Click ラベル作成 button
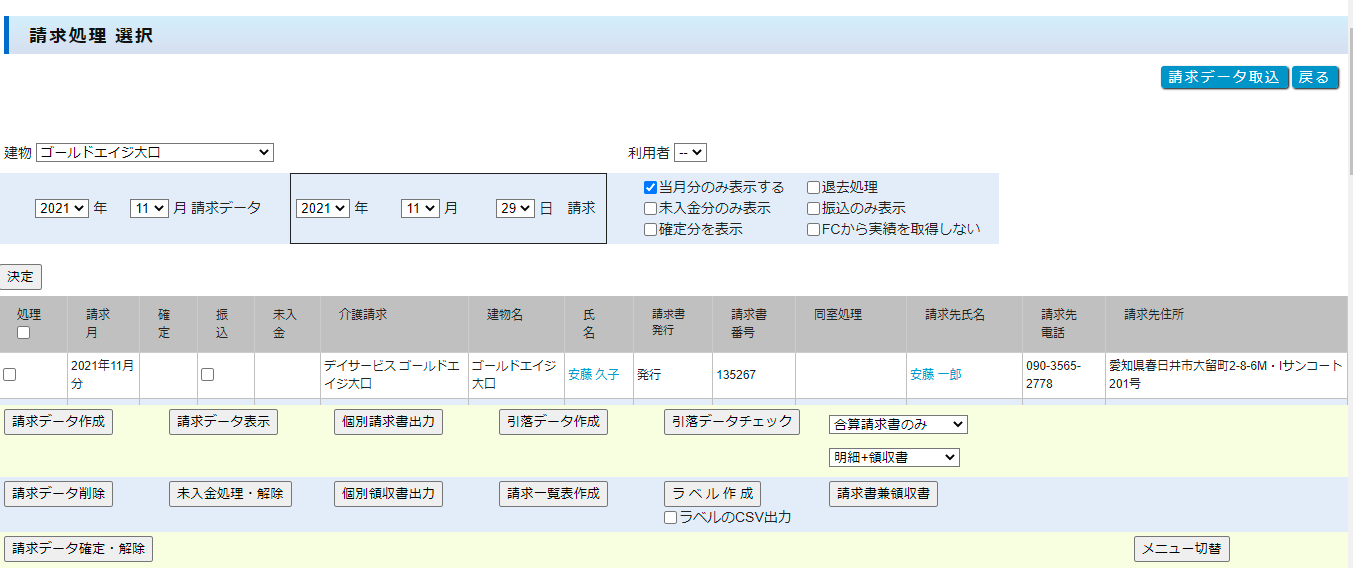The width and height of the screenshot is (1353, 568). 712,494
